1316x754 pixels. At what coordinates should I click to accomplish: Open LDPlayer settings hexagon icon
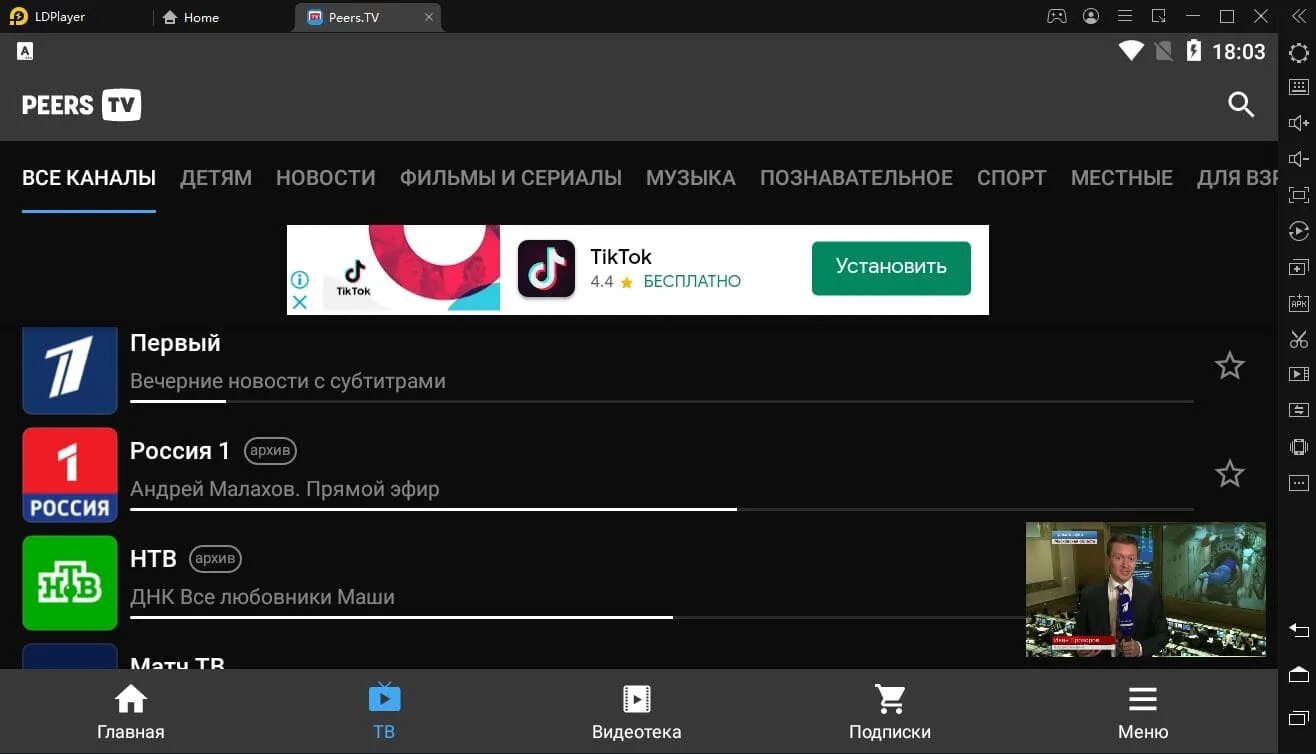tap(1298, 52)
